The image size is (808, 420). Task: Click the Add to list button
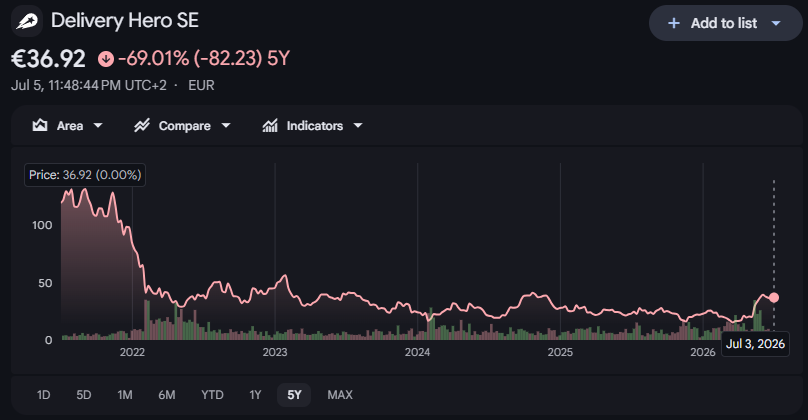point(726,23)
